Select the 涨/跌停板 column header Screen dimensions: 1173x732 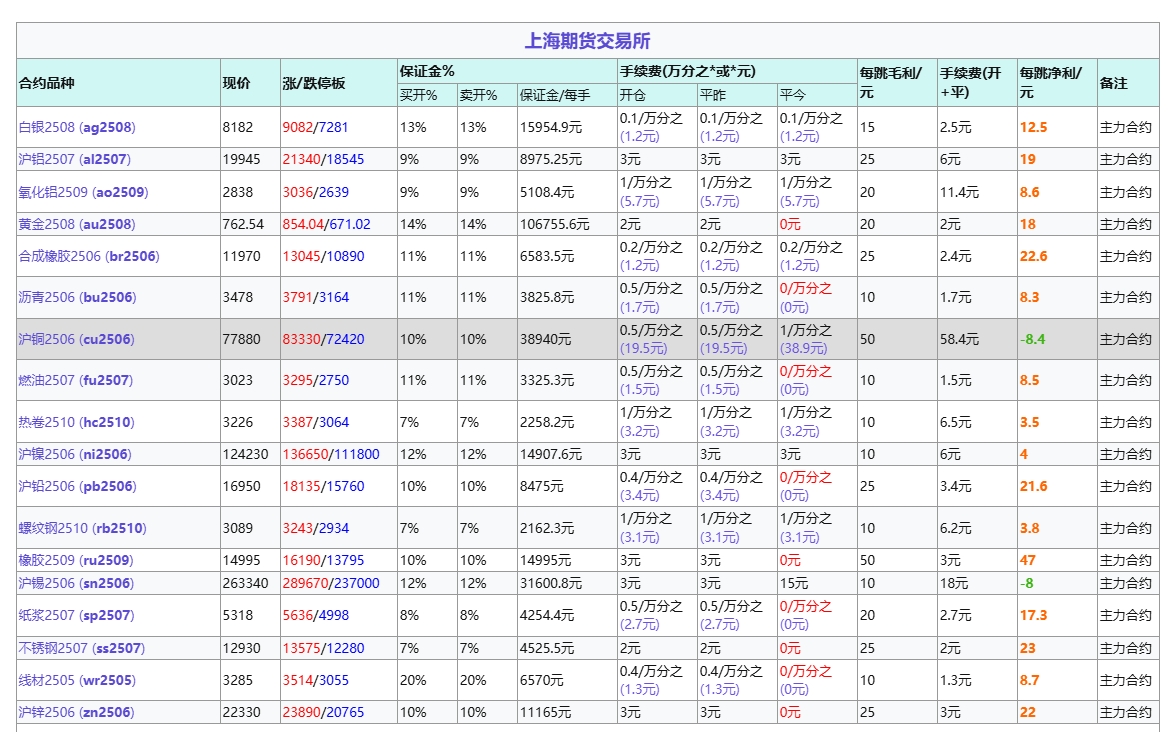pyautogui.click(x=314, y=83)
